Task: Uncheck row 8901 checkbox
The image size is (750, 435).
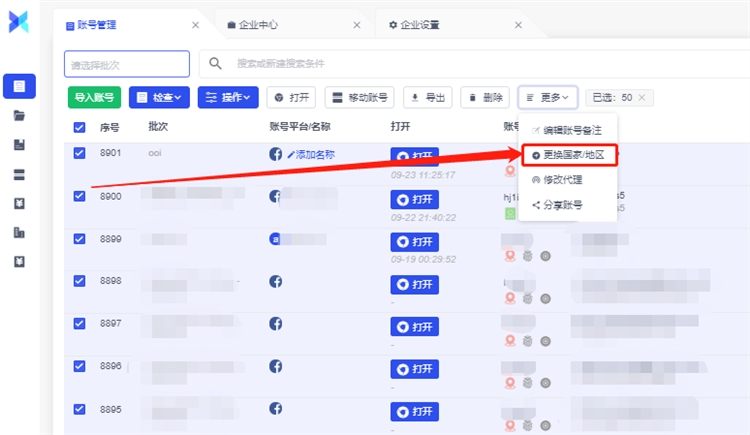Action: [79, 153]
